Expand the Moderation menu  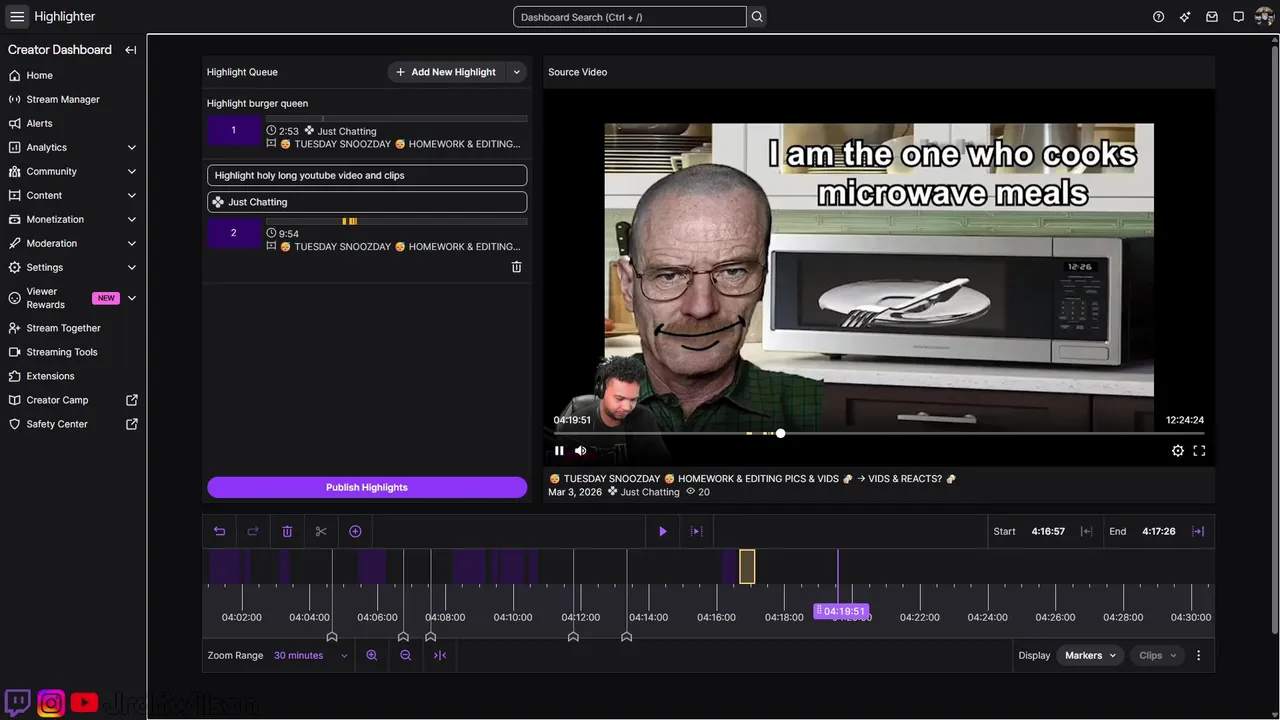132,243
